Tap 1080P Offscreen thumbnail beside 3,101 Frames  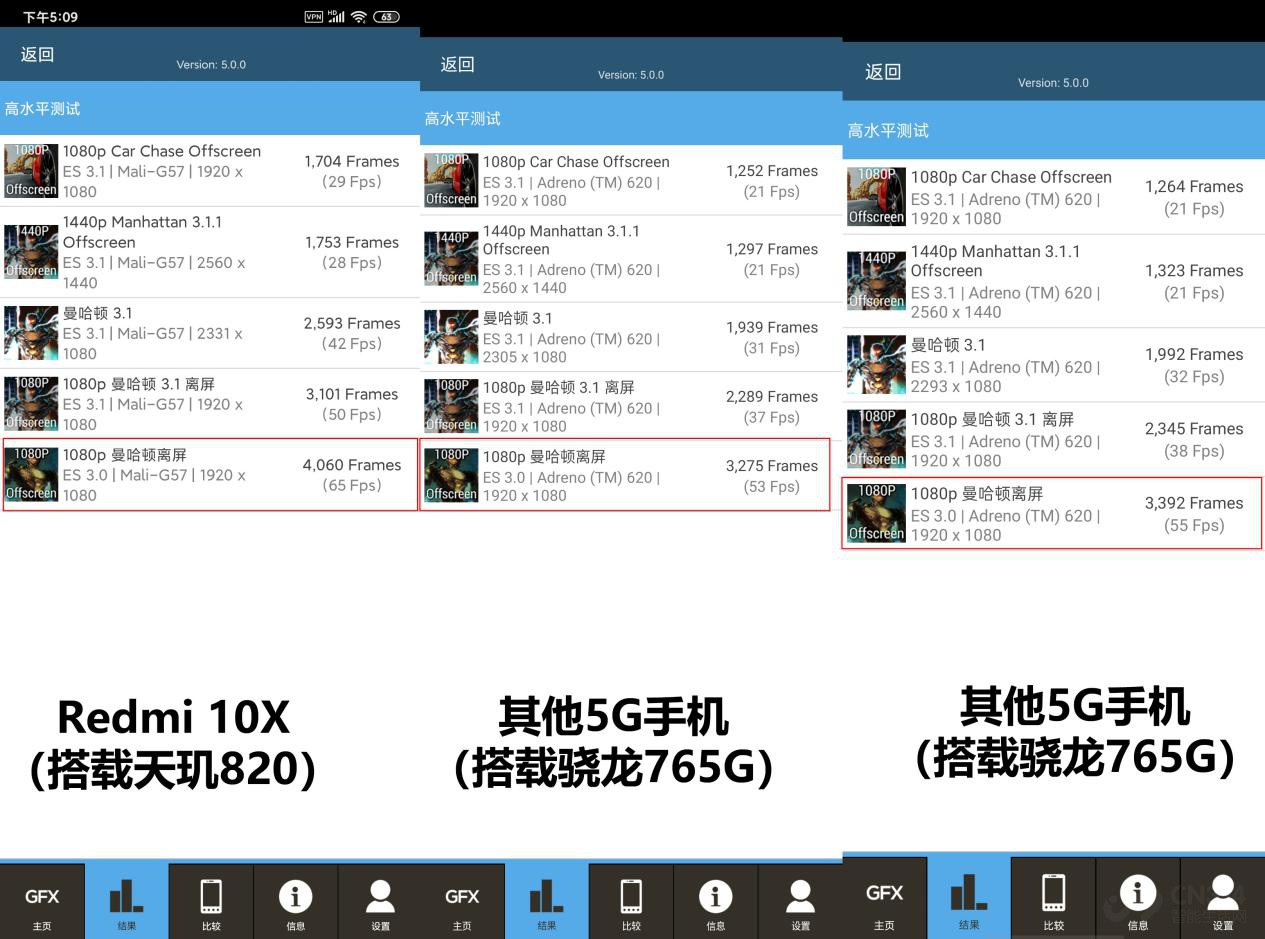(x=31, y=404)
